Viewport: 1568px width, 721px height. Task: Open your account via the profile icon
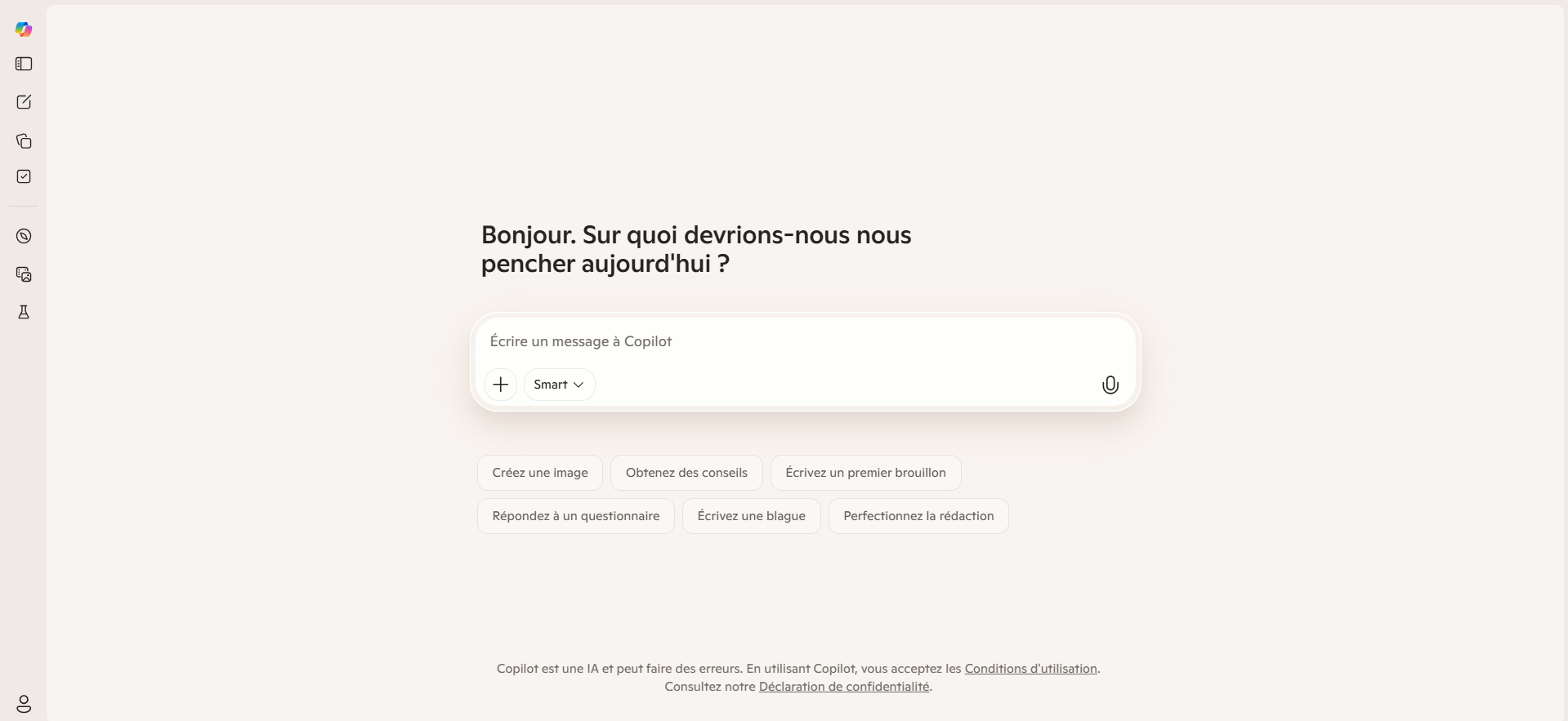[x=23, y=704]
